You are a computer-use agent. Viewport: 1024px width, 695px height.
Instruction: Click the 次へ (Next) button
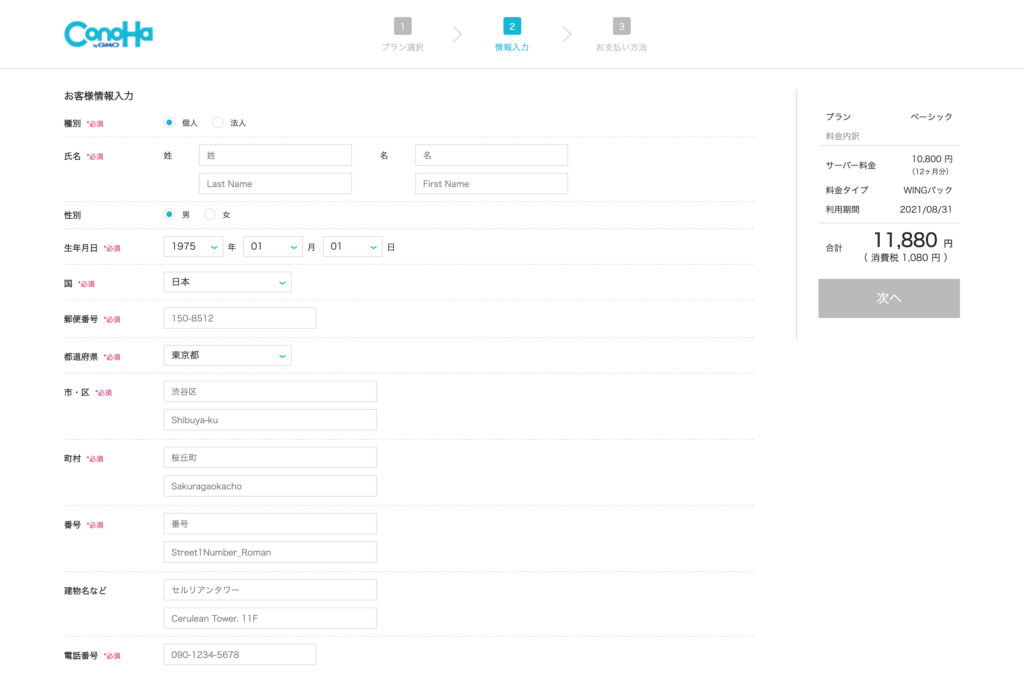(x=889, y=299)
